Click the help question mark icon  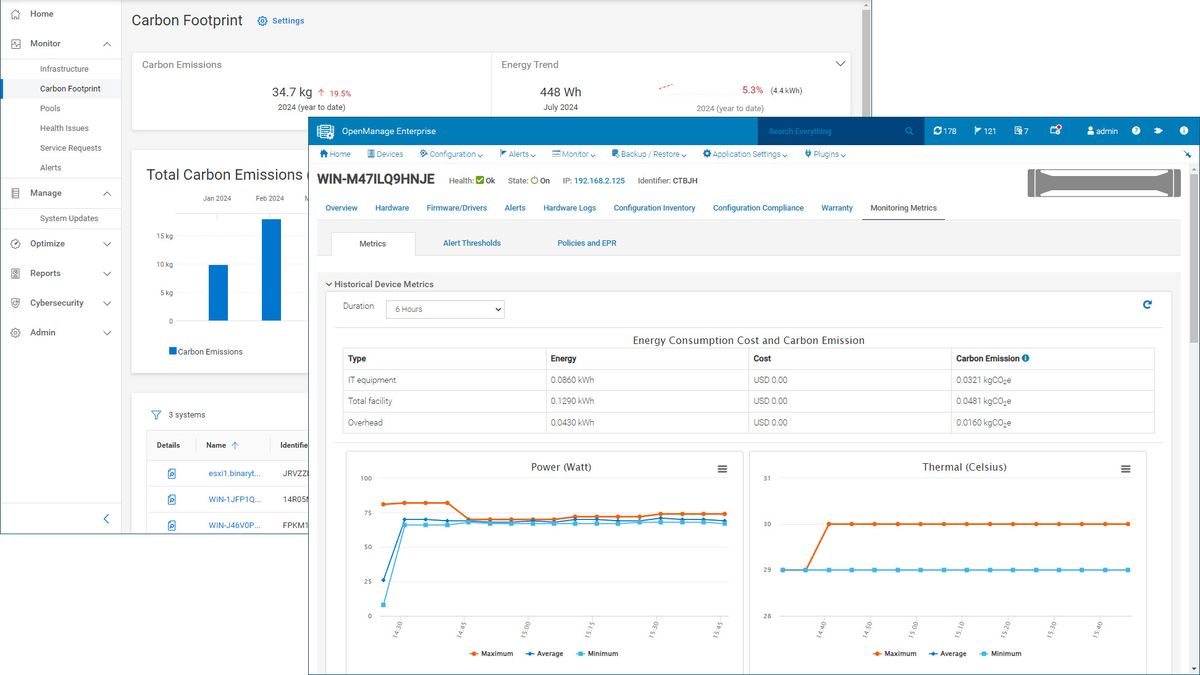[1136, 131]
